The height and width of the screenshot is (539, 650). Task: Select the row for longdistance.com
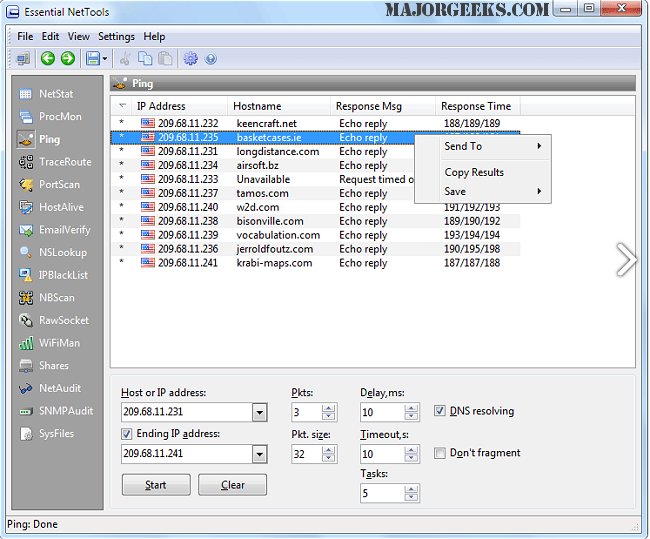point(263,151)
